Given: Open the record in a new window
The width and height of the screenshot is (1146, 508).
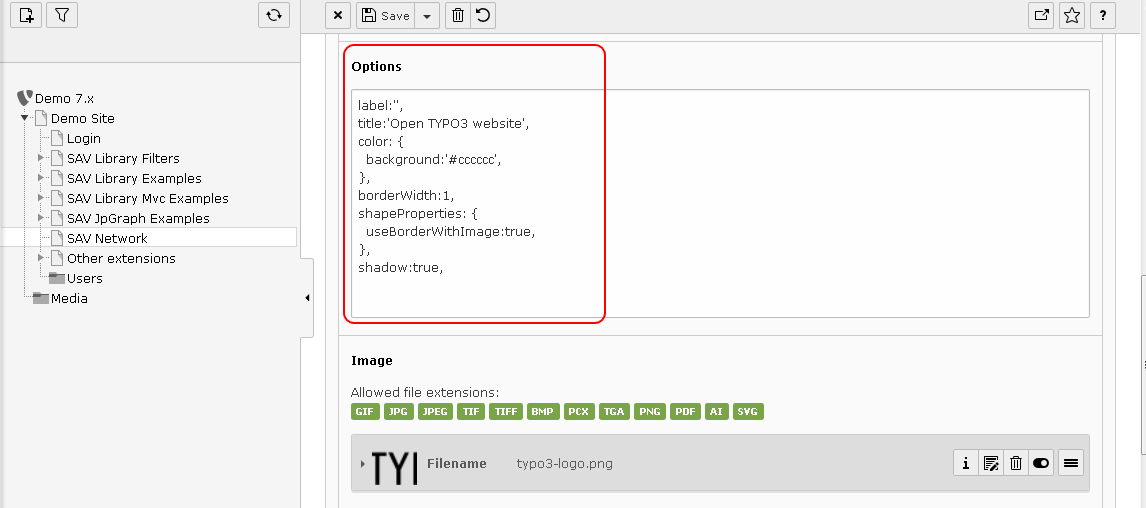Looking at the screenshot, I should 1041,15.
